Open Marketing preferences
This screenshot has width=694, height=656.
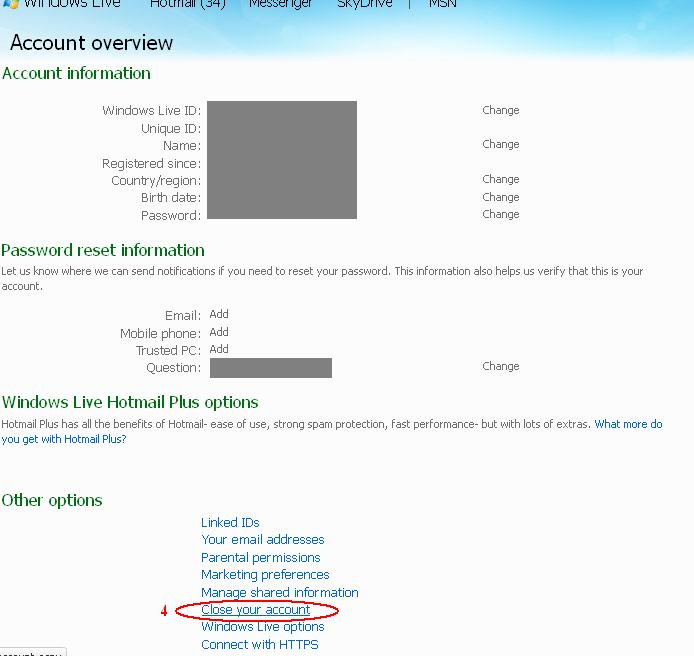click(265, 575)
